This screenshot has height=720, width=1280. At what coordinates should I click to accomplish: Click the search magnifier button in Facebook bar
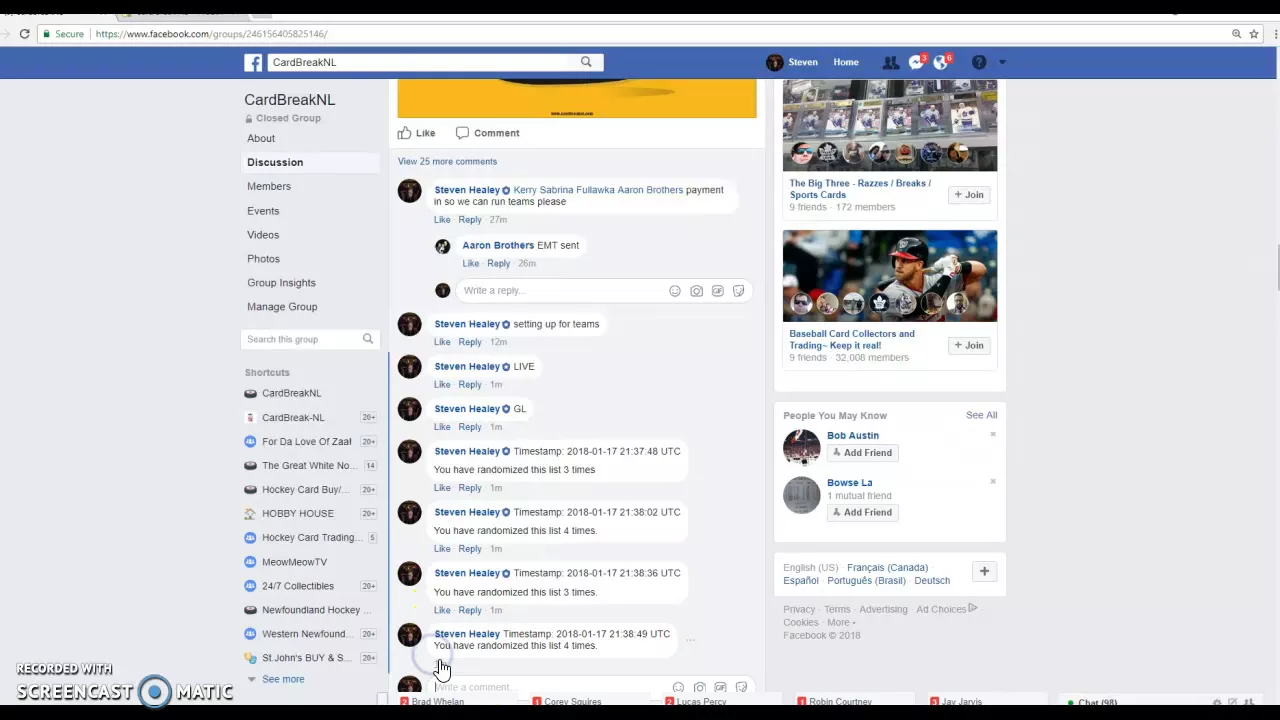click(x=586, y=62)
